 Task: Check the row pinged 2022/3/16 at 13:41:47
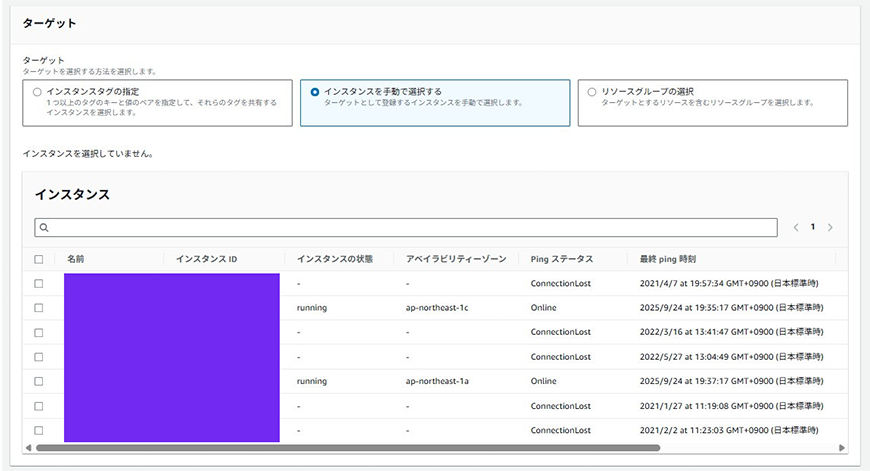[x=38, y=332]
